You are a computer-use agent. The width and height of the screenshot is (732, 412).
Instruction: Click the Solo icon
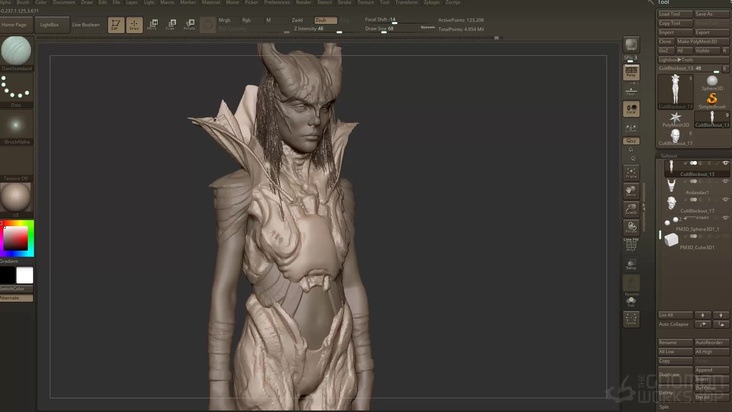[631, 301]
